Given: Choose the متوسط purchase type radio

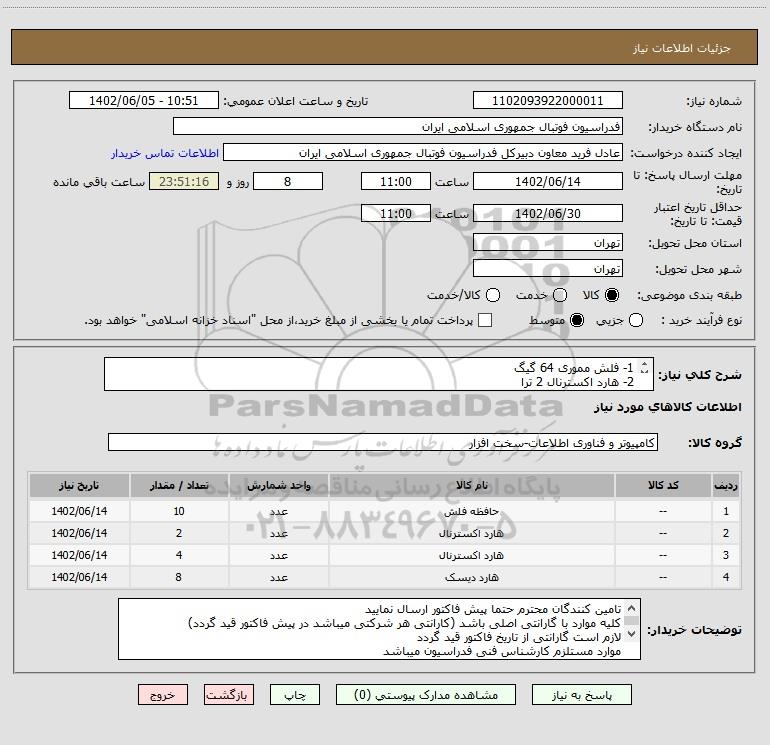Looking at the screenshot, I should click(x=577, y=320).
